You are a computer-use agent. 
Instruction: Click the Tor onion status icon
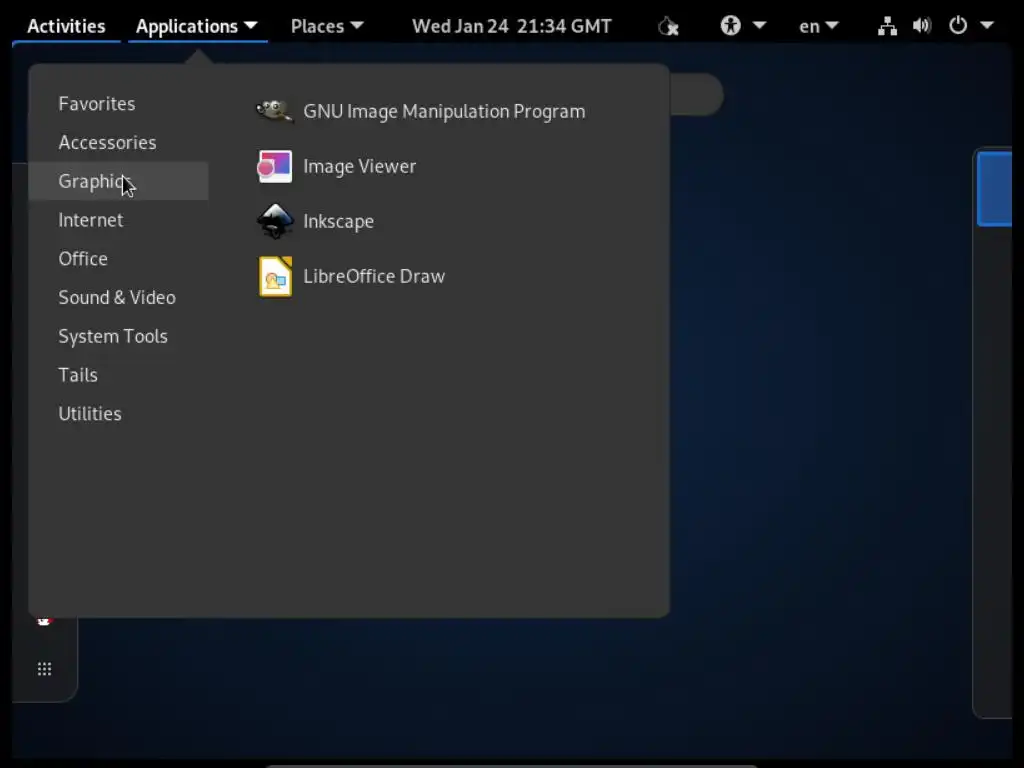[x=667, y=26]
